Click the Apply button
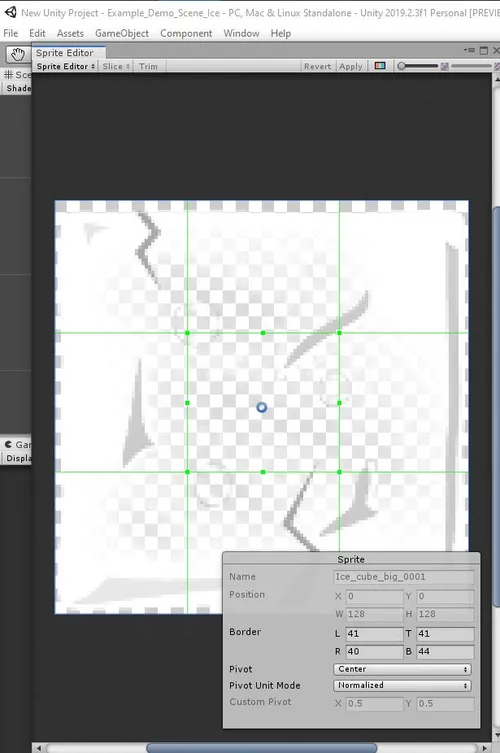 pos(351,66)
